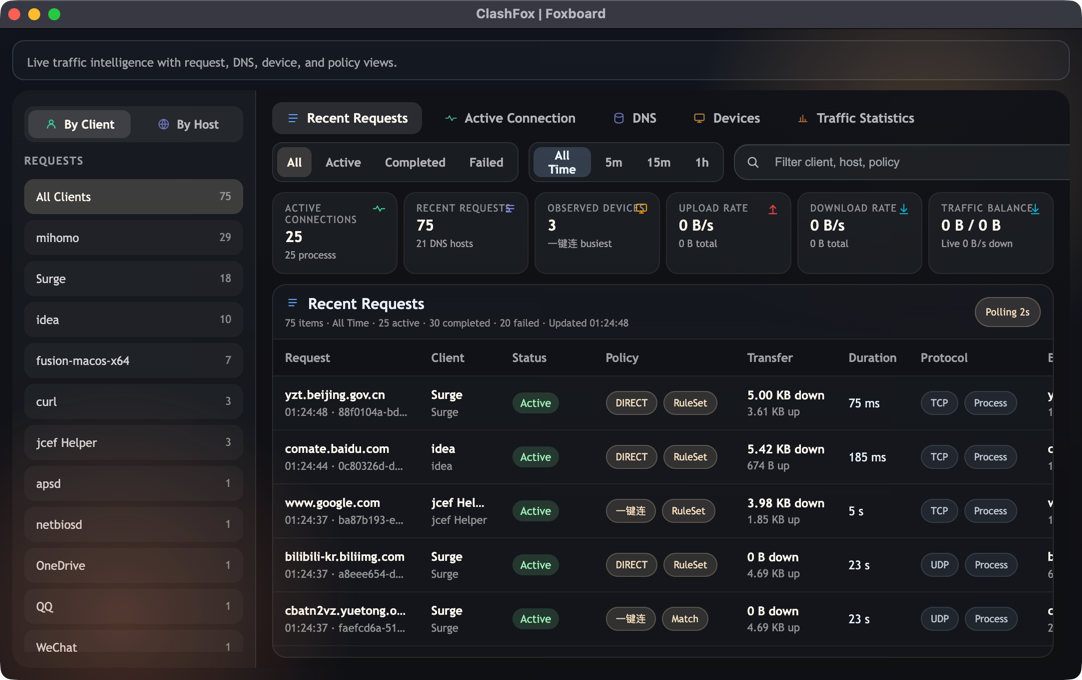Select the Polling 2s control
1082x680 pixels.
pos(1007,311)
